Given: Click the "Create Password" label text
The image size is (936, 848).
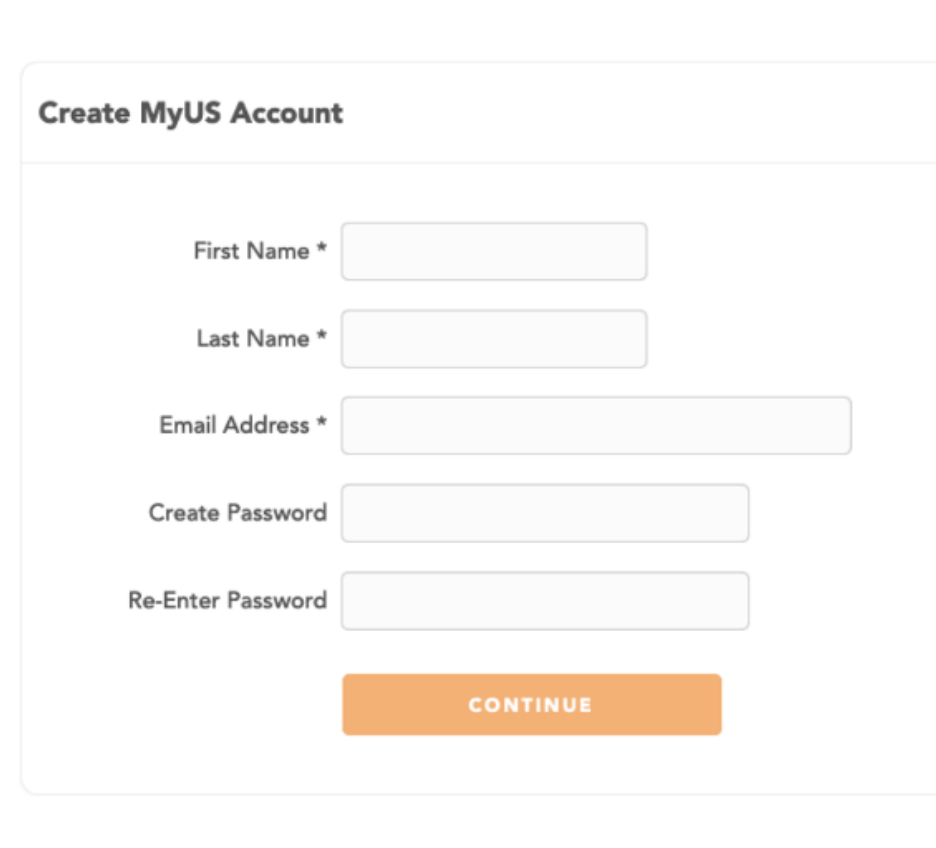Looking at the screenshot, I should pyautogui.click(x=238, y=513).
